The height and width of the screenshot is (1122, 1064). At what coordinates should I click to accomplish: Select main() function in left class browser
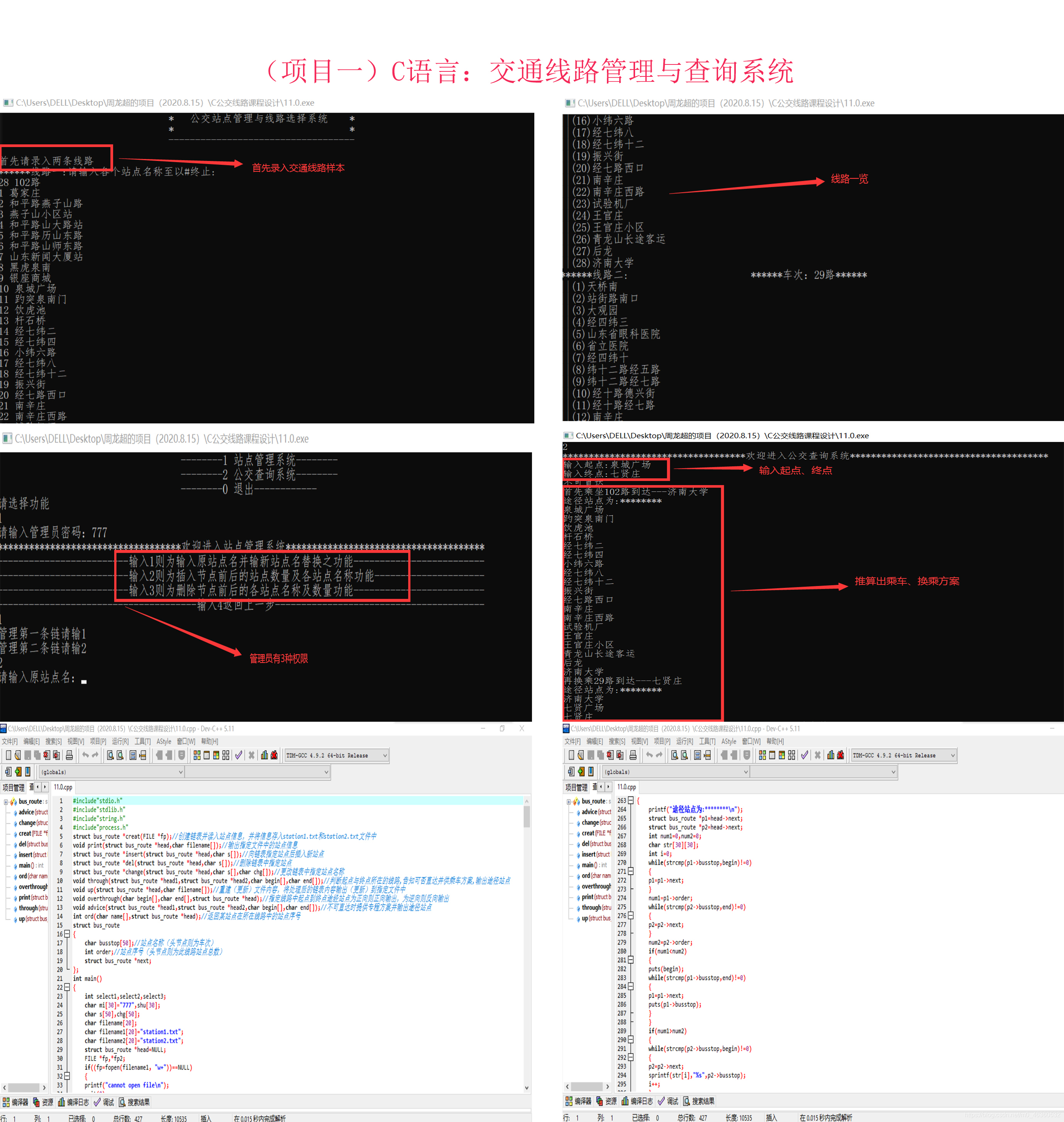(x=30, y=866)
